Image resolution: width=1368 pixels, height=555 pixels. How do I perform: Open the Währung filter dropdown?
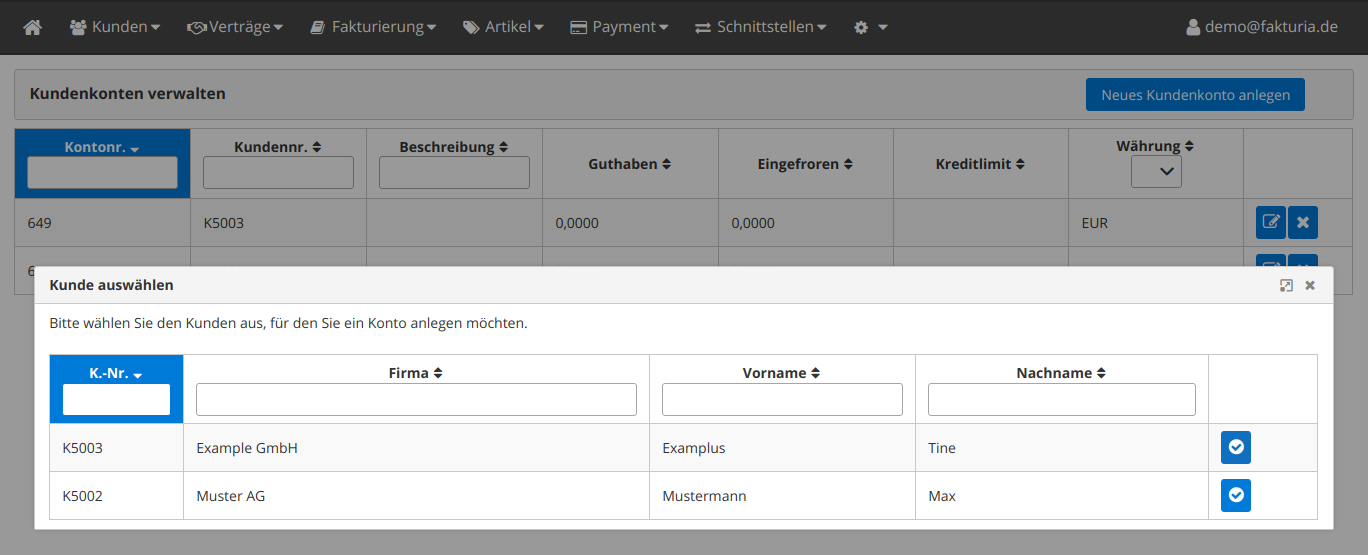pos(1156,172)
